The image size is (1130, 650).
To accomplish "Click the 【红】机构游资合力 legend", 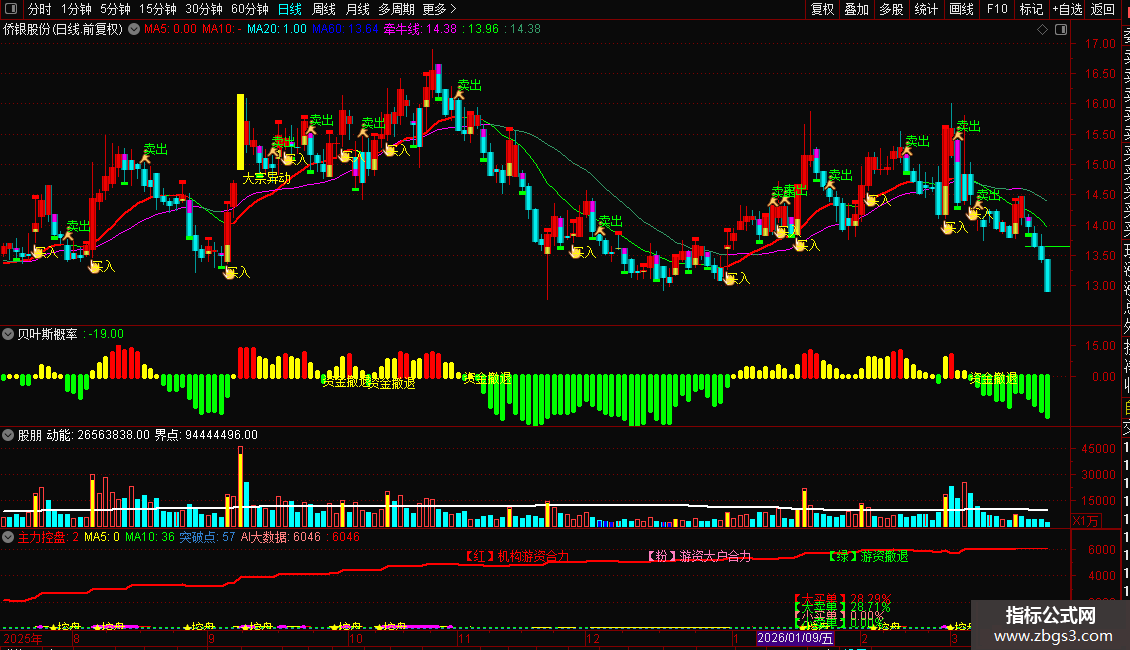I will point(515,556).
